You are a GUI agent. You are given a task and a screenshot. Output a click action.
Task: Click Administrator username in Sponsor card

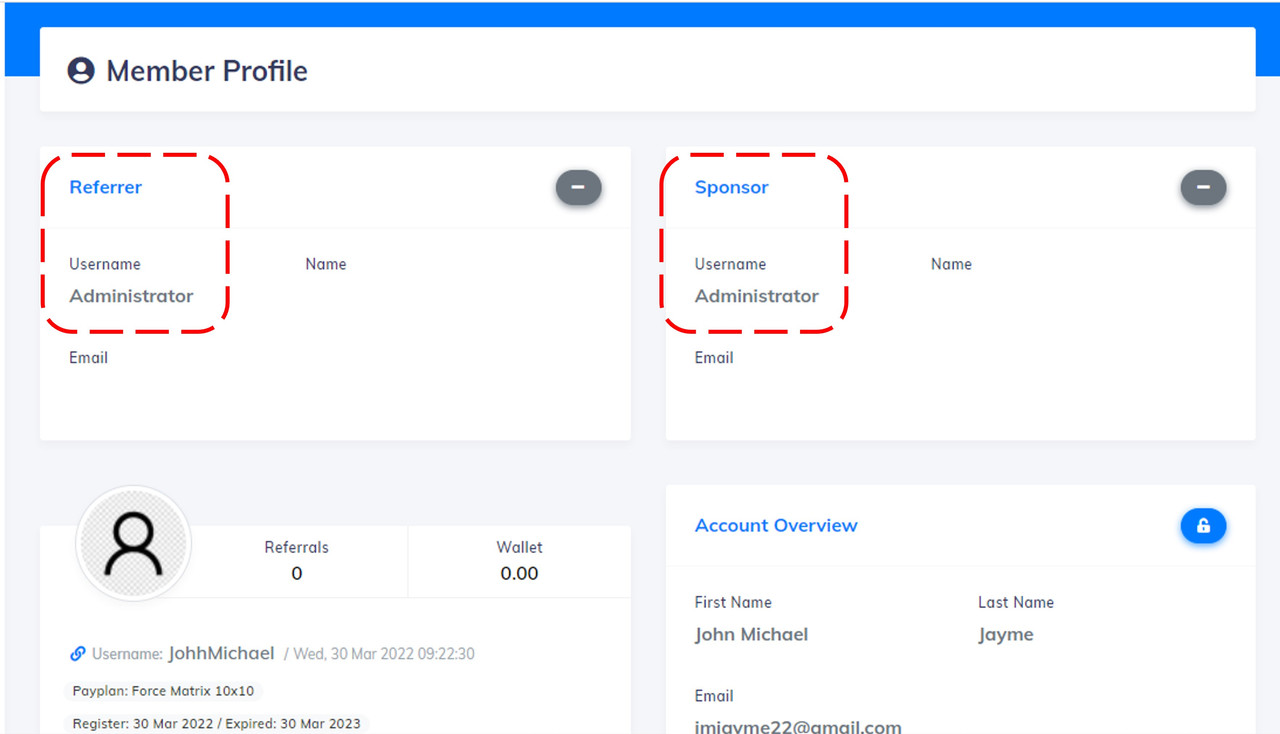coord(757,296)
